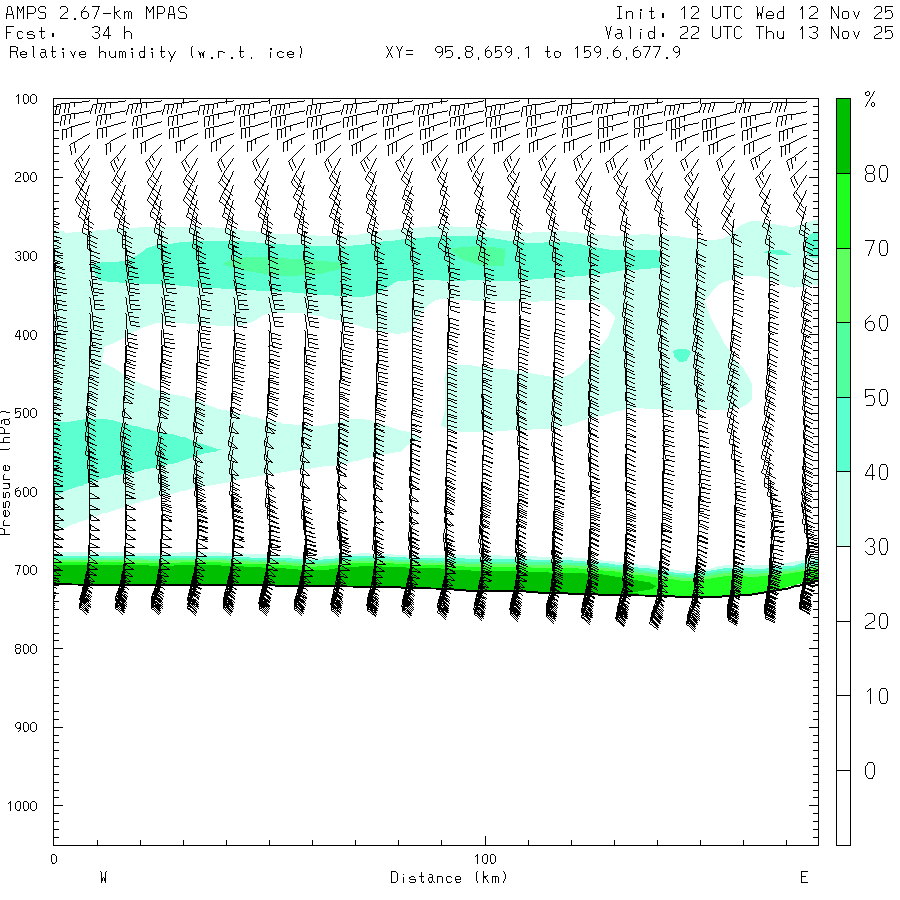Click the 10 colorbar label
Image resolution: width=900 pixels, height=900 pixels.
876,696
